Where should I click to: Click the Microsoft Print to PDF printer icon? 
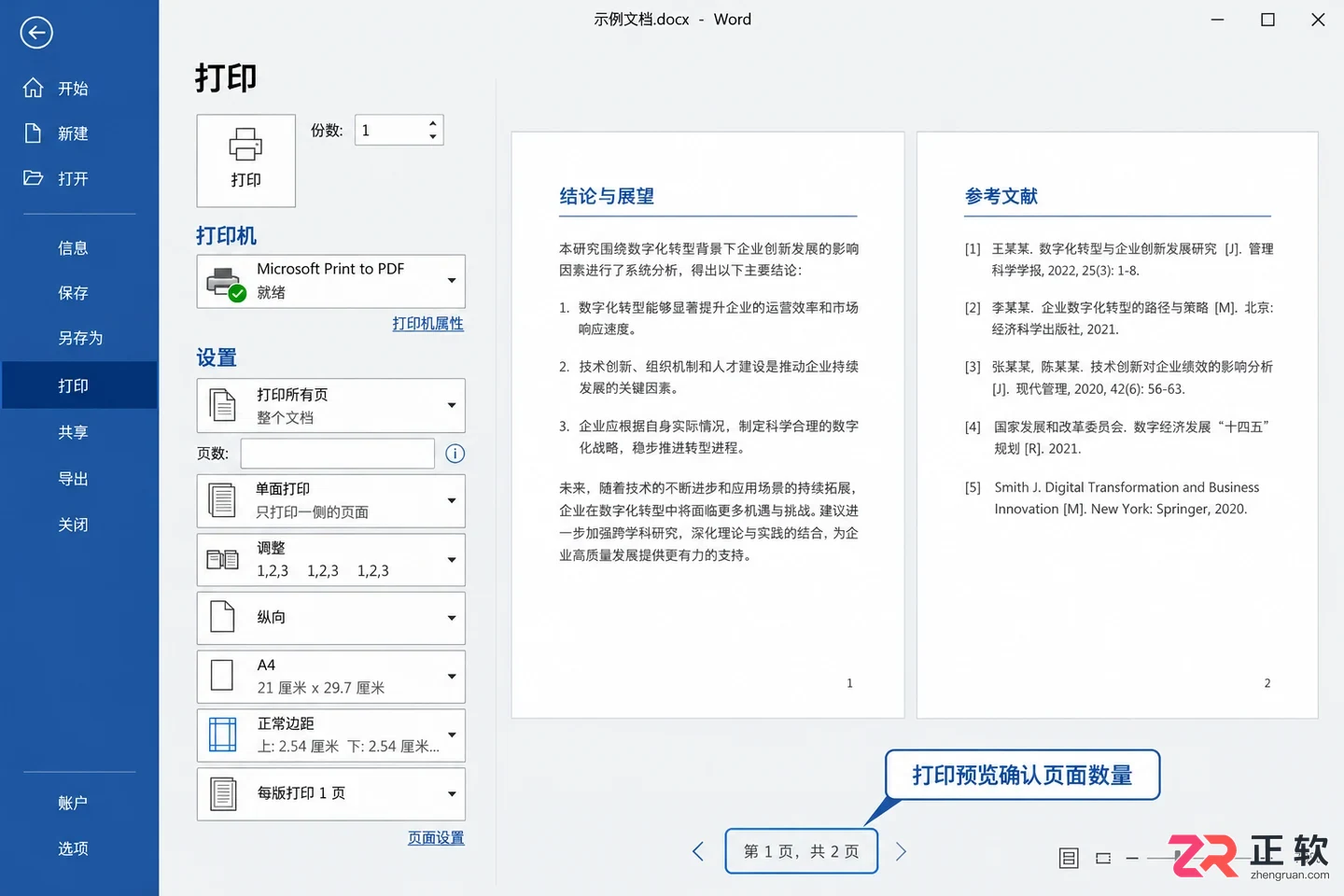coord(226,283)
